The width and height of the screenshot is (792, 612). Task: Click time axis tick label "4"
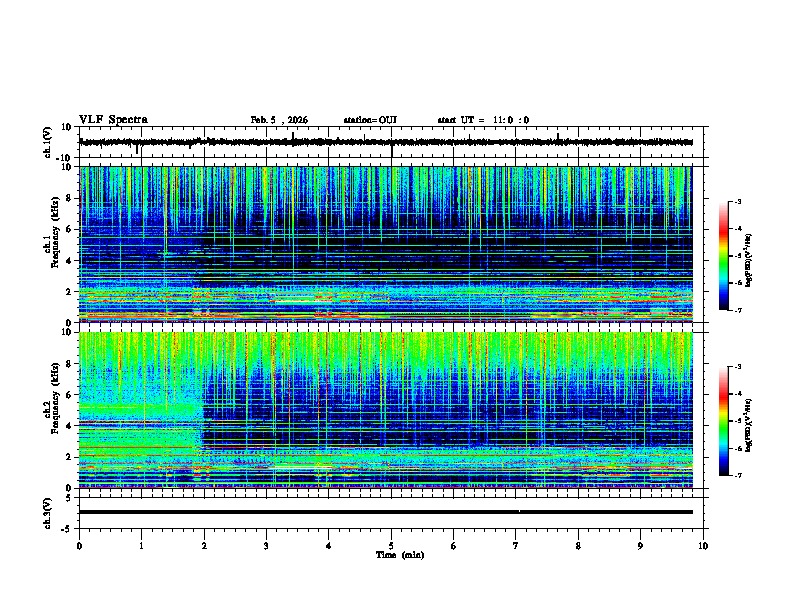[329, 546]
